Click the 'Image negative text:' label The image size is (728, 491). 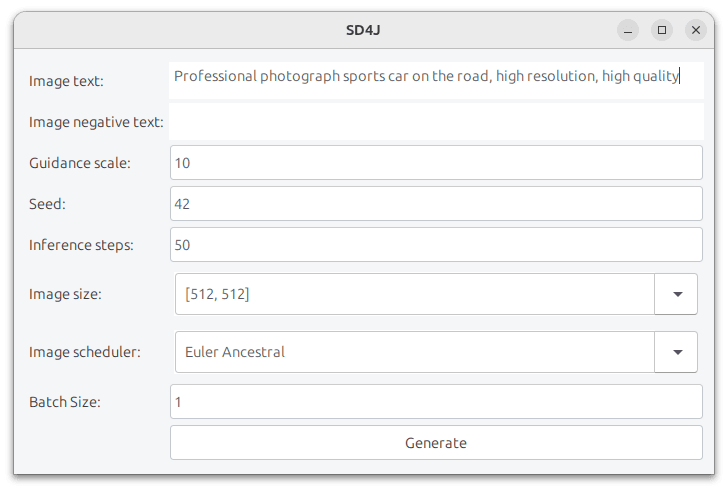click(96, 123)
